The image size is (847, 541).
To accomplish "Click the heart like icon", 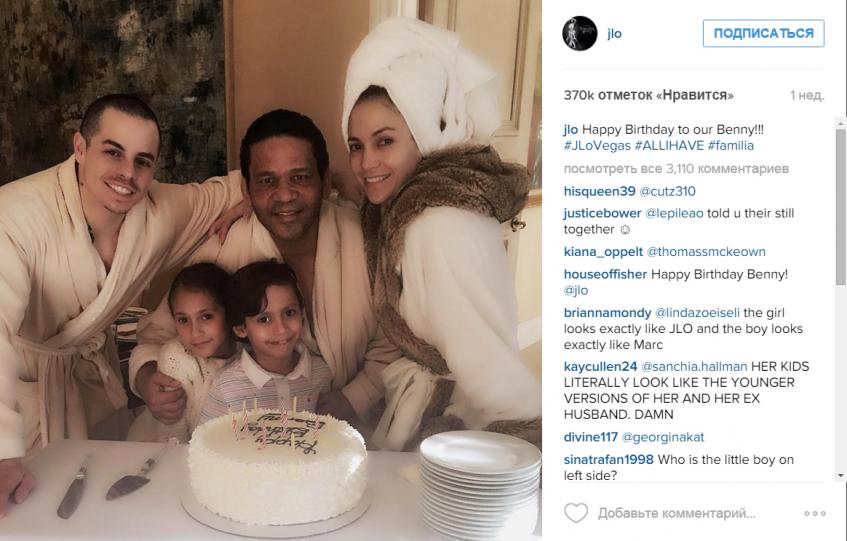I will (x=576, y=513).
